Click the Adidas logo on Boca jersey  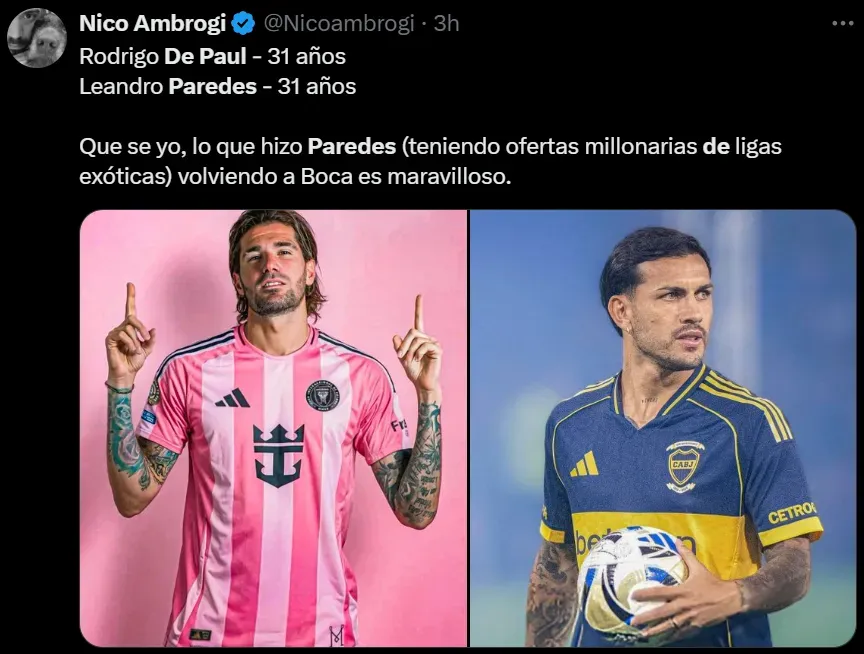click(x=585, y=464)
